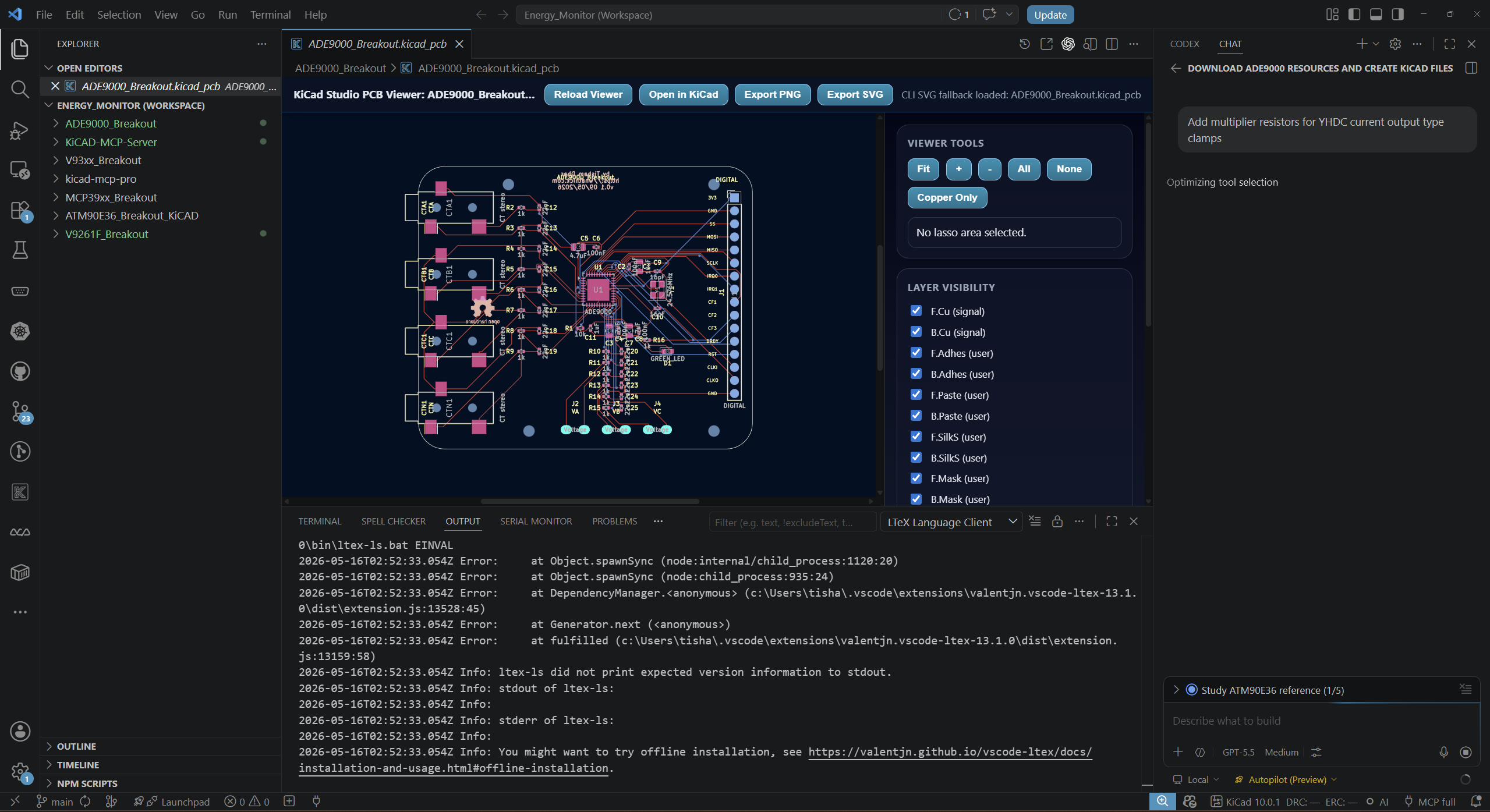Open the Accounts menu icon
The image size is (1490, 812).
coord(20,731)
